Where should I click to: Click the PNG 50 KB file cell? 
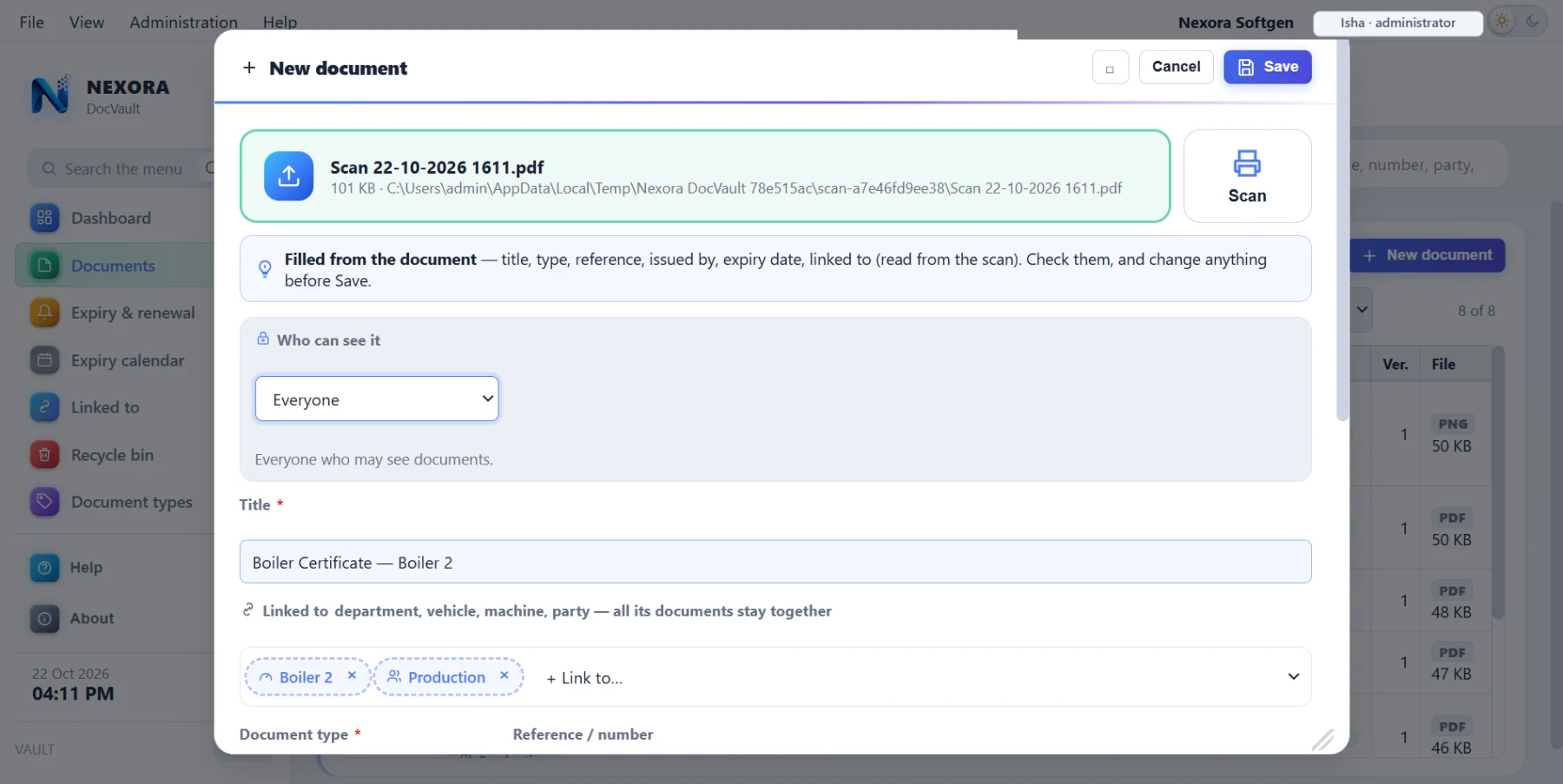(x=1455, y=434)
